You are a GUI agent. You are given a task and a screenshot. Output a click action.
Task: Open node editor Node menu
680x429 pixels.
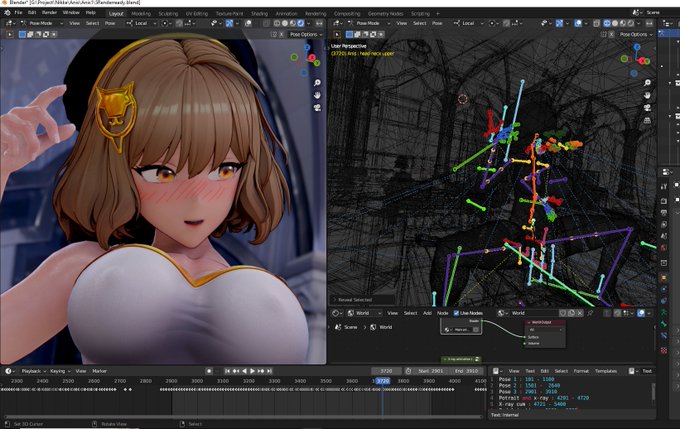pos(442,313)
